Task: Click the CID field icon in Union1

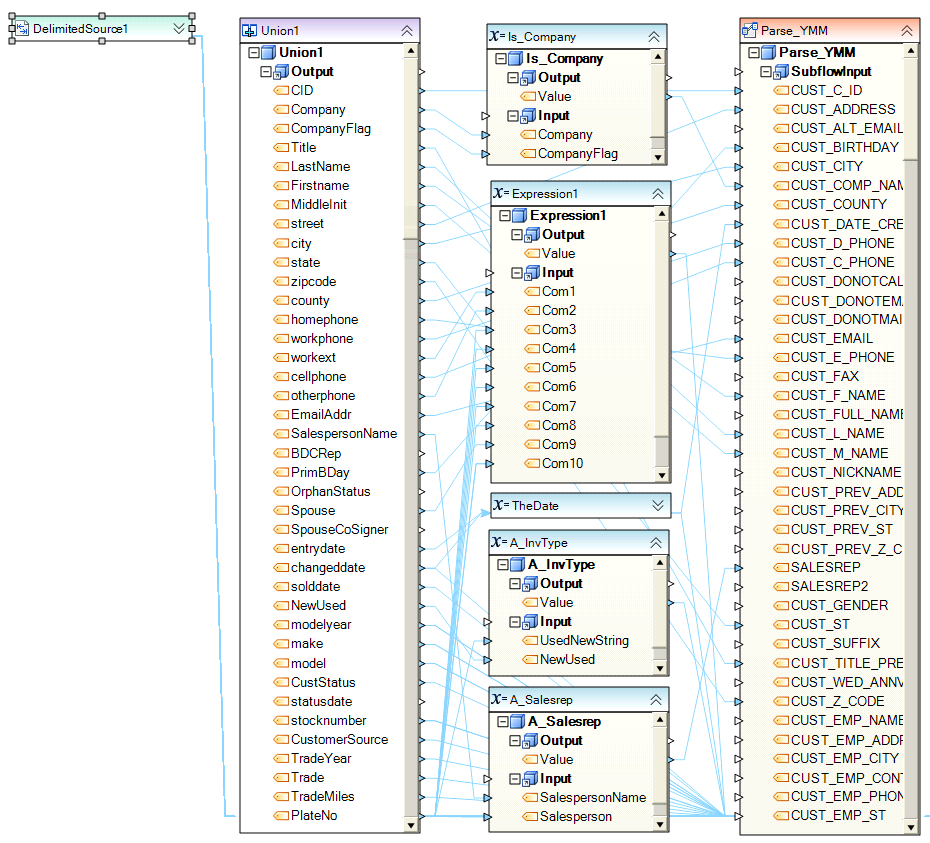Action: tap(281, 91)
